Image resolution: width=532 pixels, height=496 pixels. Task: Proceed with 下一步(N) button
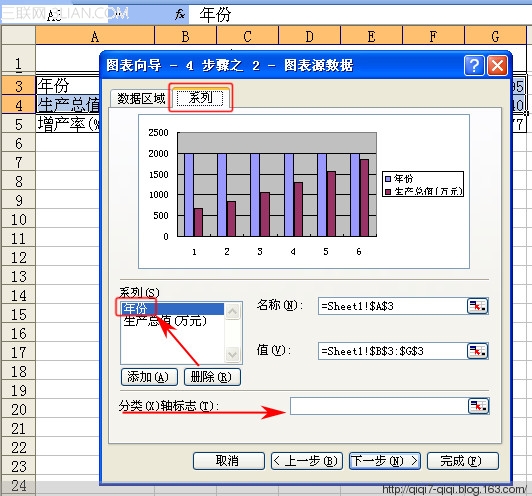(x=385, y=461)
